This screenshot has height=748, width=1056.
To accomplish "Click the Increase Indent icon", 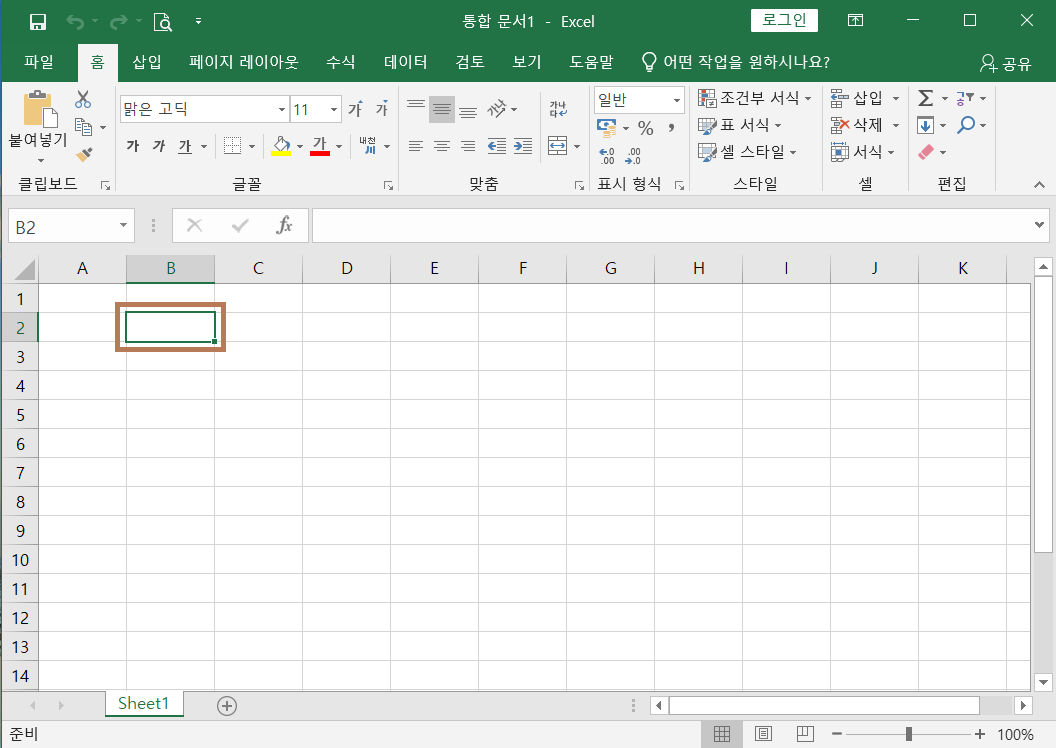I will click(x=523, y=146).
